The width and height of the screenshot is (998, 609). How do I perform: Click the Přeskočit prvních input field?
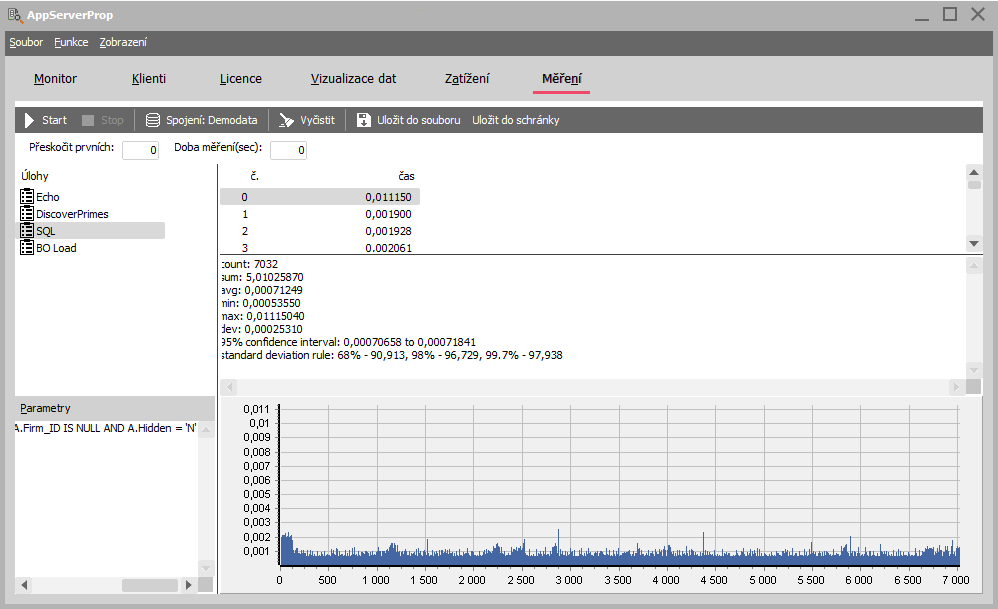click(140, 150)
